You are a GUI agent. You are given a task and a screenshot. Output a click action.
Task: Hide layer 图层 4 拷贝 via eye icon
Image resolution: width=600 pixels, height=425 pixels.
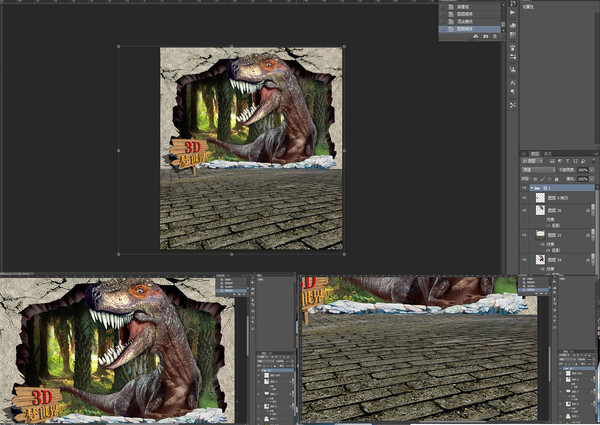coord(524,198)
